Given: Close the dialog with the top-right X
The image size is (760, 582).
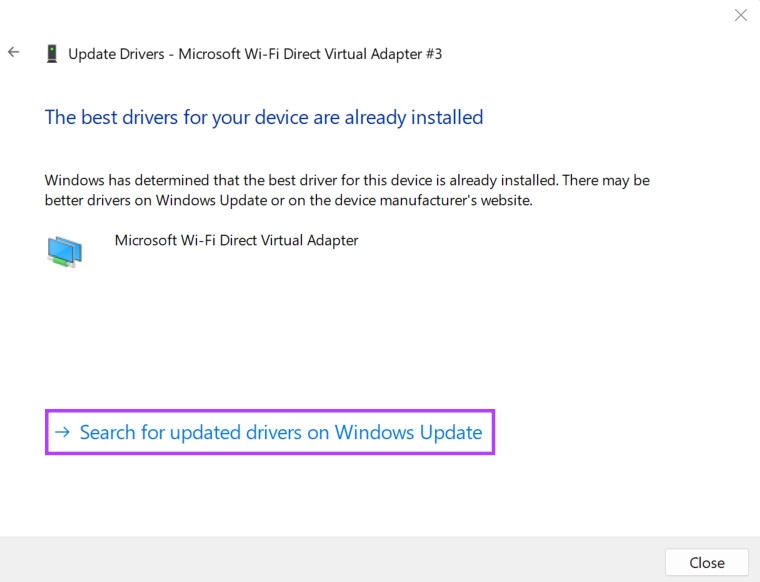Looking at the screenshot, I should click(740, 15).
